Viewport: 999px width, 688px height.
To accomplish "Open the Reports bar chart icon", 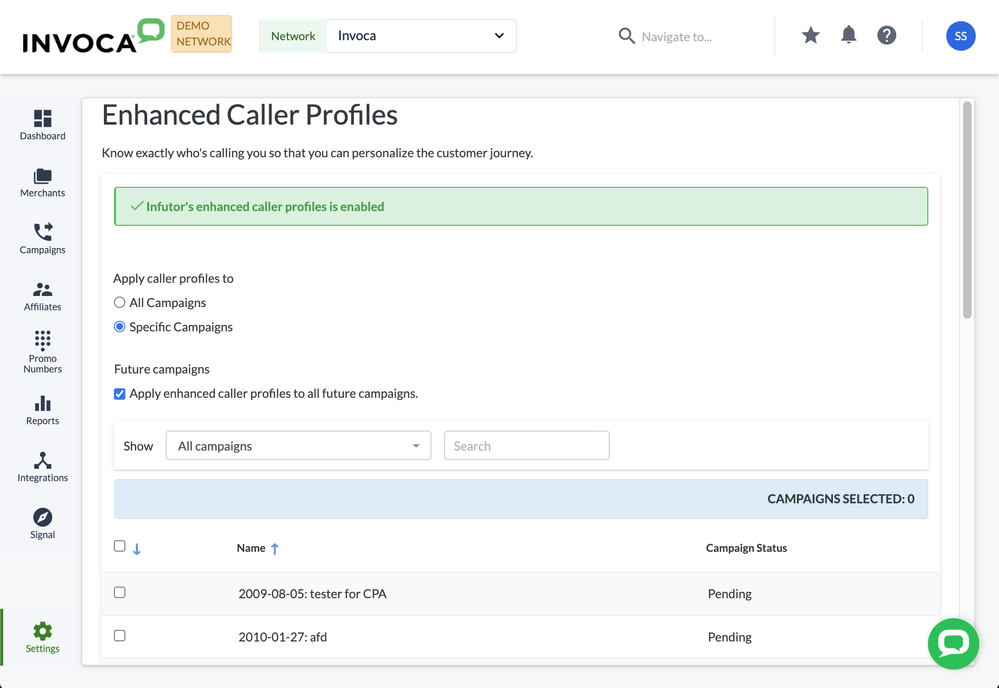I will [x=42, y=403].
